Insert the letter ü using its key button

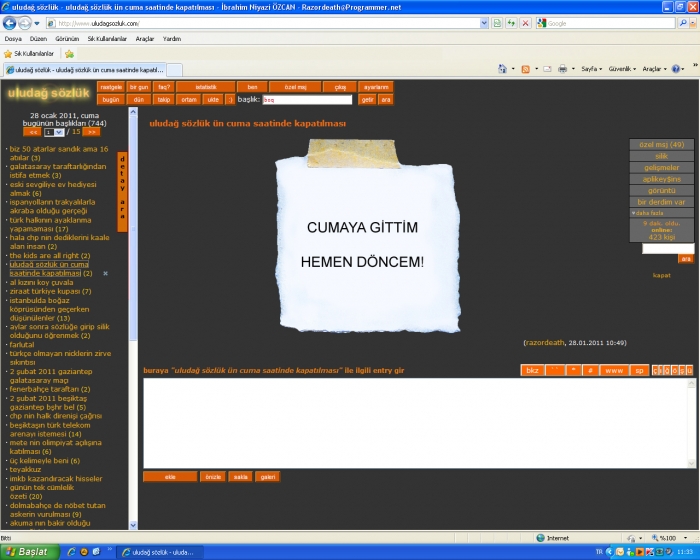pyautogui.click(x=689, y=371)
